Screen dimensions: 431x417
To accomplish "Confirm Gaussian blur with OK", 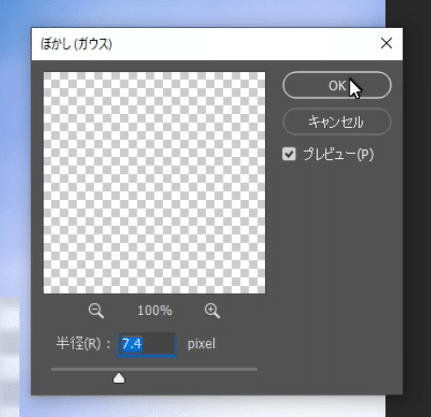I will click(x=337, y=85).
